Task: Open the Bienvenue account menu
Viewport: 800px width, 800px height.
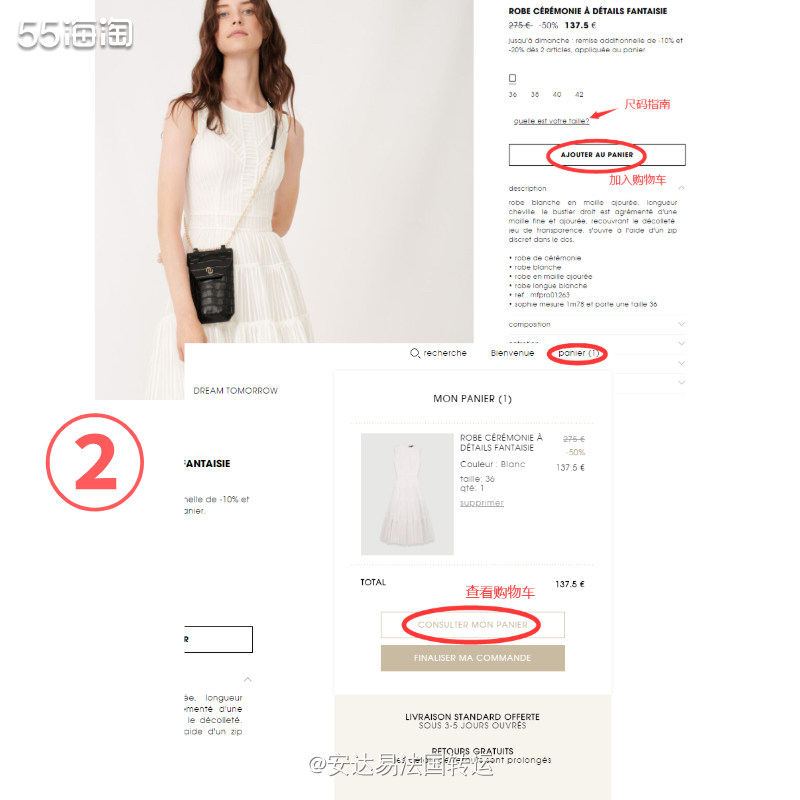Action: pyautogui.click(x=512, y=353)
